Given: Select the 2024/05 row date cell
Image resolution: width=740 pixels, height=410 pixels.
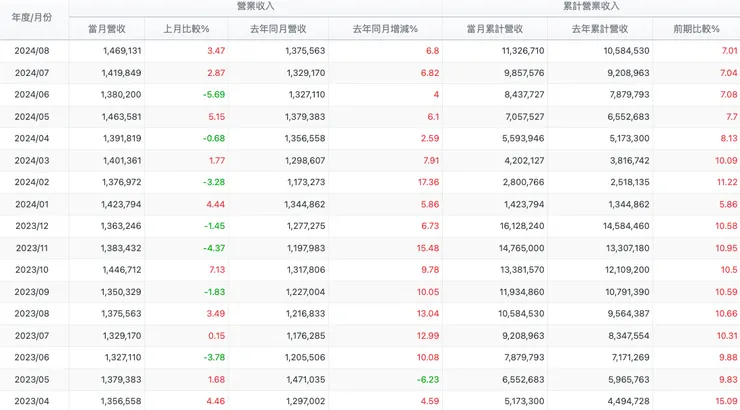Looking at the screenshot, I should (32, 117).
